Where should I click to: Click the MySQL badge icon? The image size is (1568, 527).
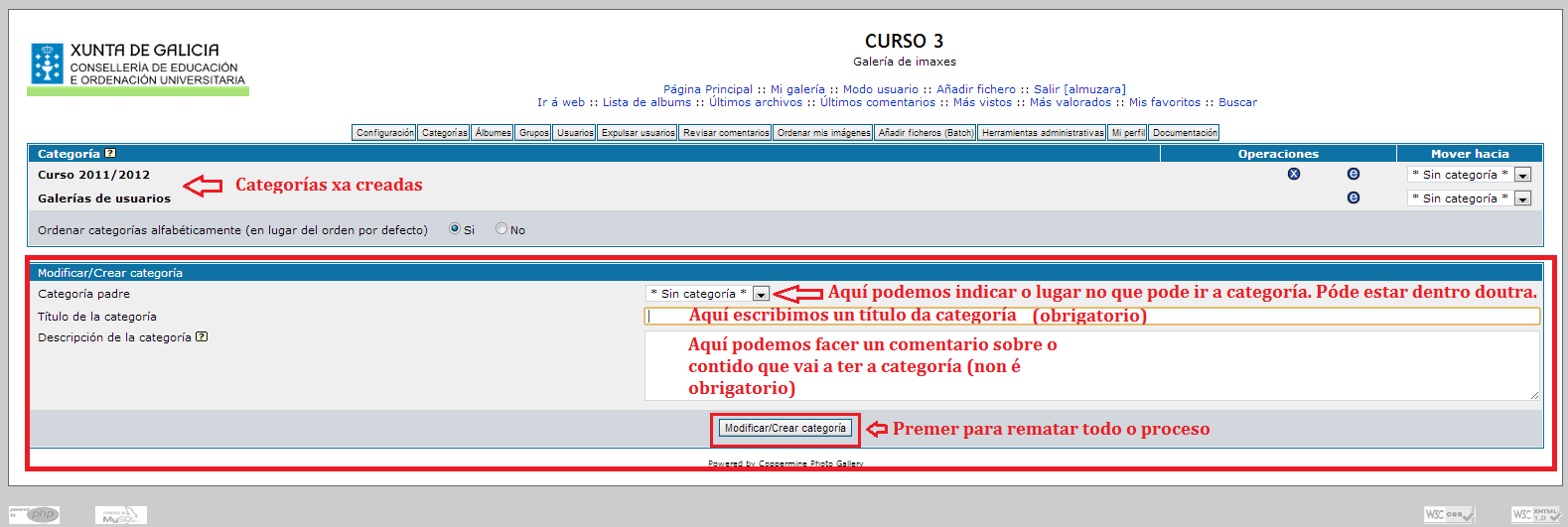tap(121, 514)
